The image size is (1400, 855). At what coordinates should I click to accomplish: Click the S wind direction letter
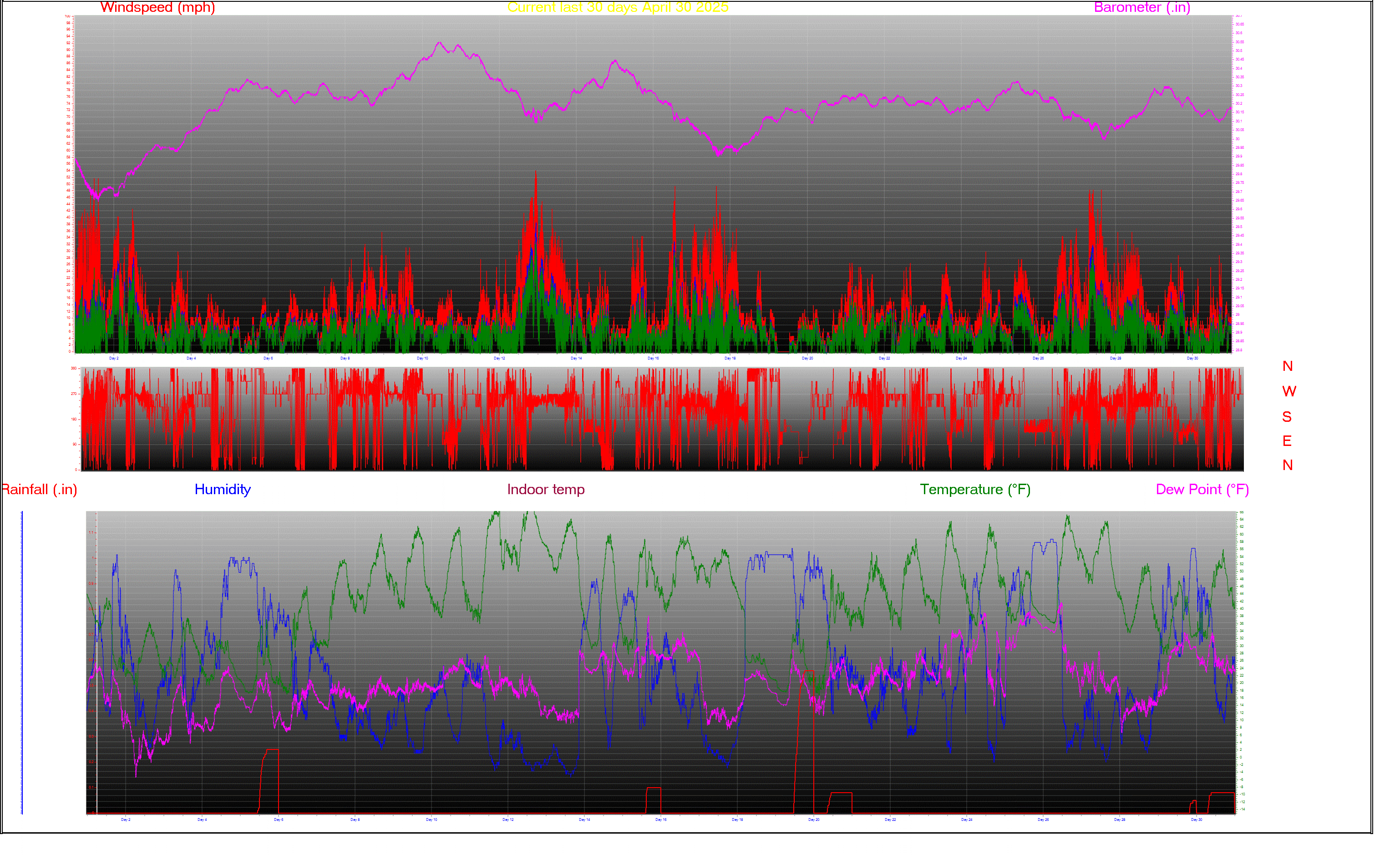pos(1287,417)
